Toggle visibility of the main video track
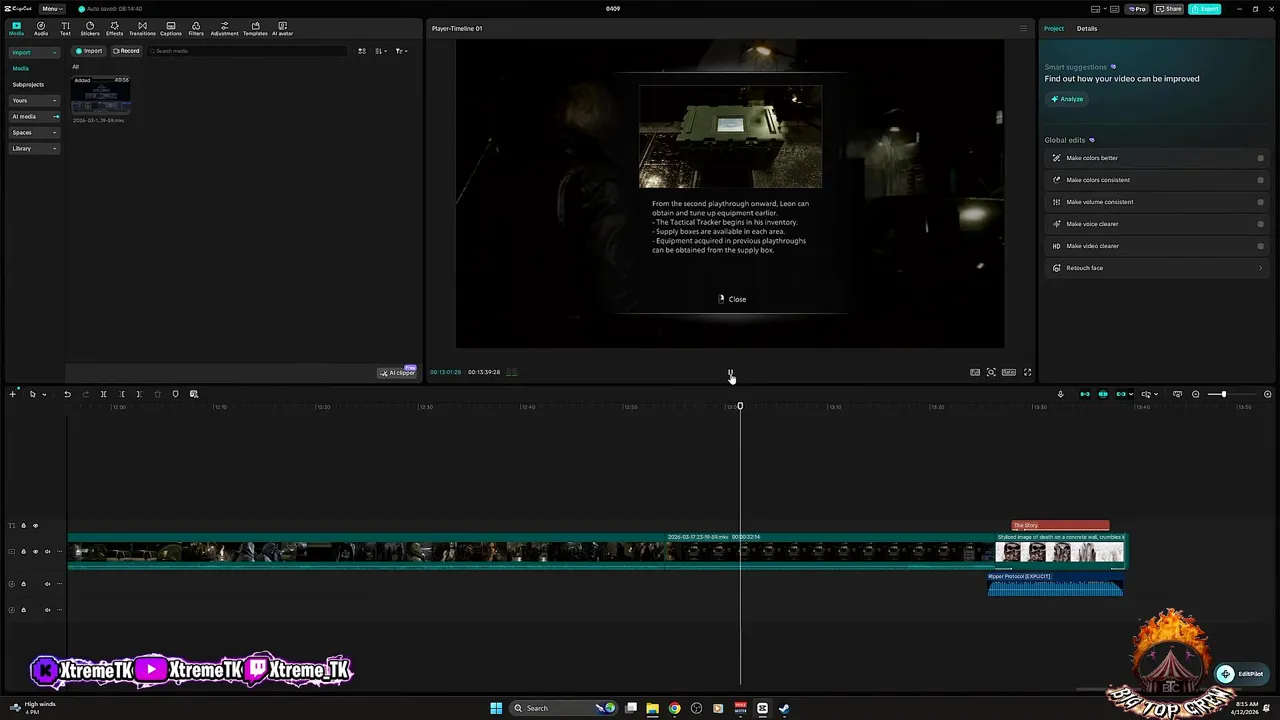1280x720 pixels. tap(35, 551)
